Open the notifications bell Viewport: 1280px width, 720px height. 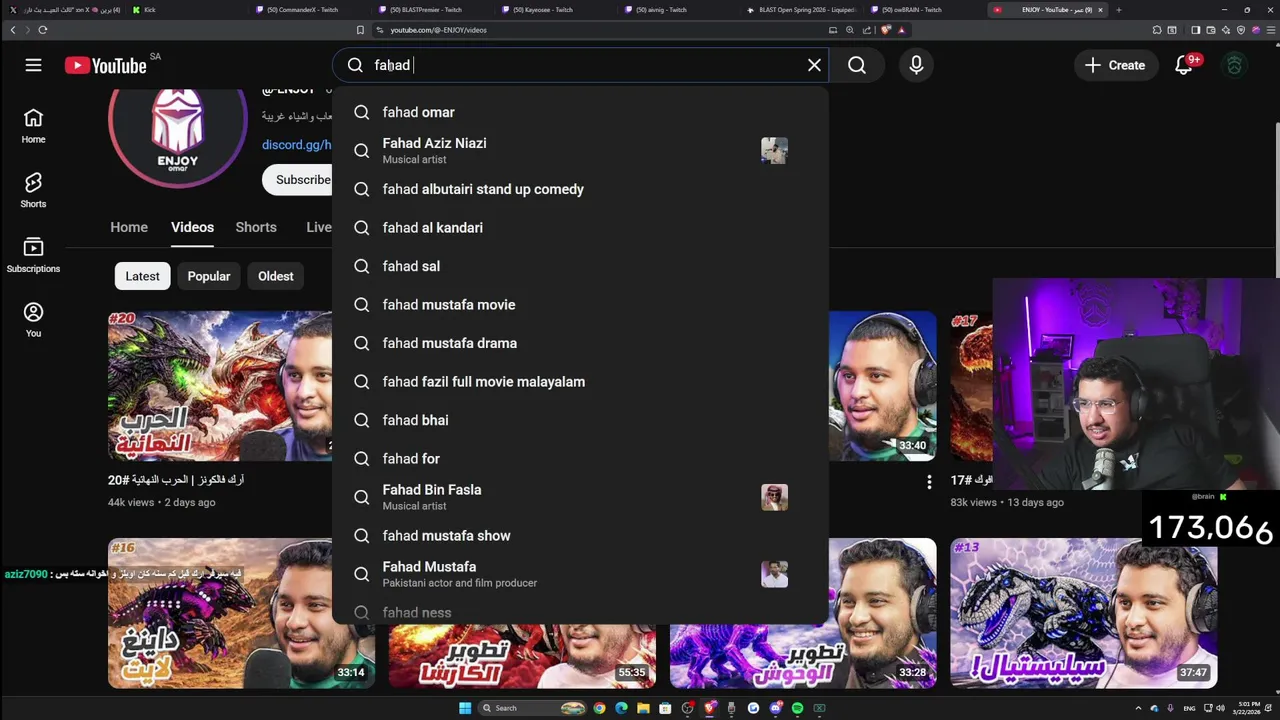pyautogui.click(x=1184, y=65)
